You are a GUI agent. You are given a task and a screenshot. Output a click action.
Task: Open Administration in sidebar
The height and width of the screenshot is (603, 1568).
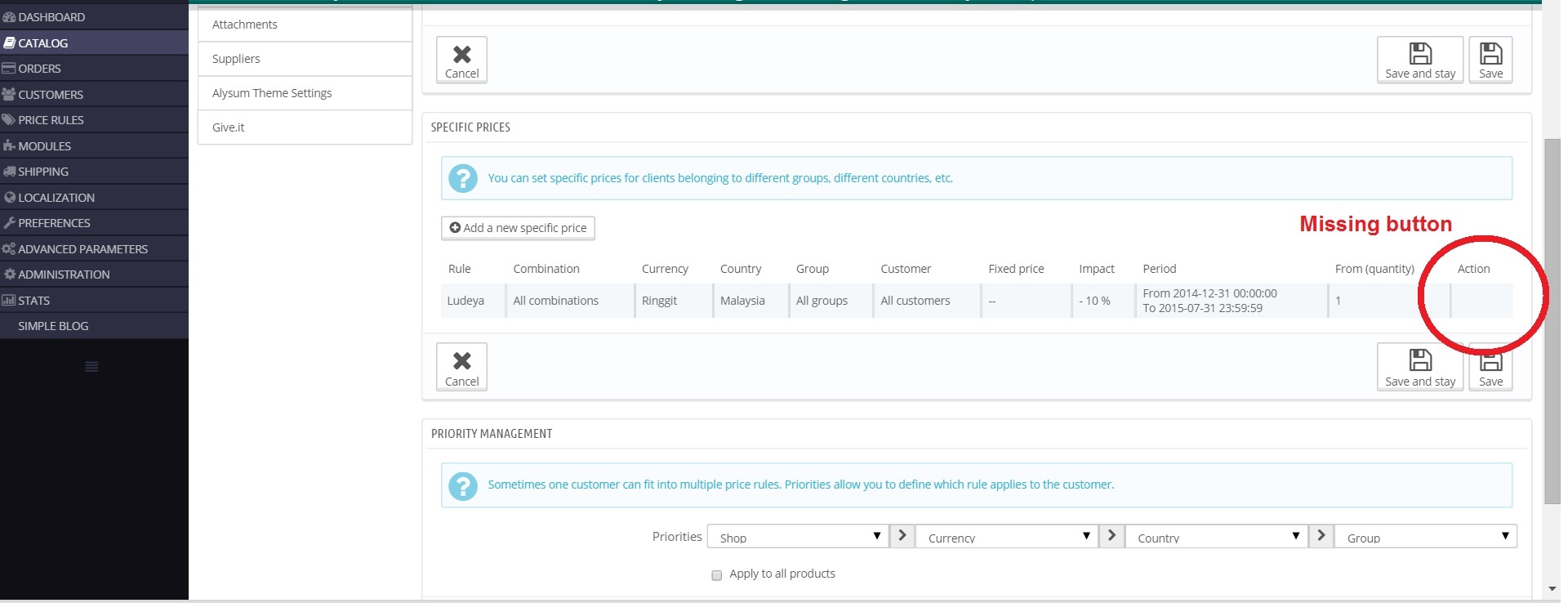(x=94, y=275)
